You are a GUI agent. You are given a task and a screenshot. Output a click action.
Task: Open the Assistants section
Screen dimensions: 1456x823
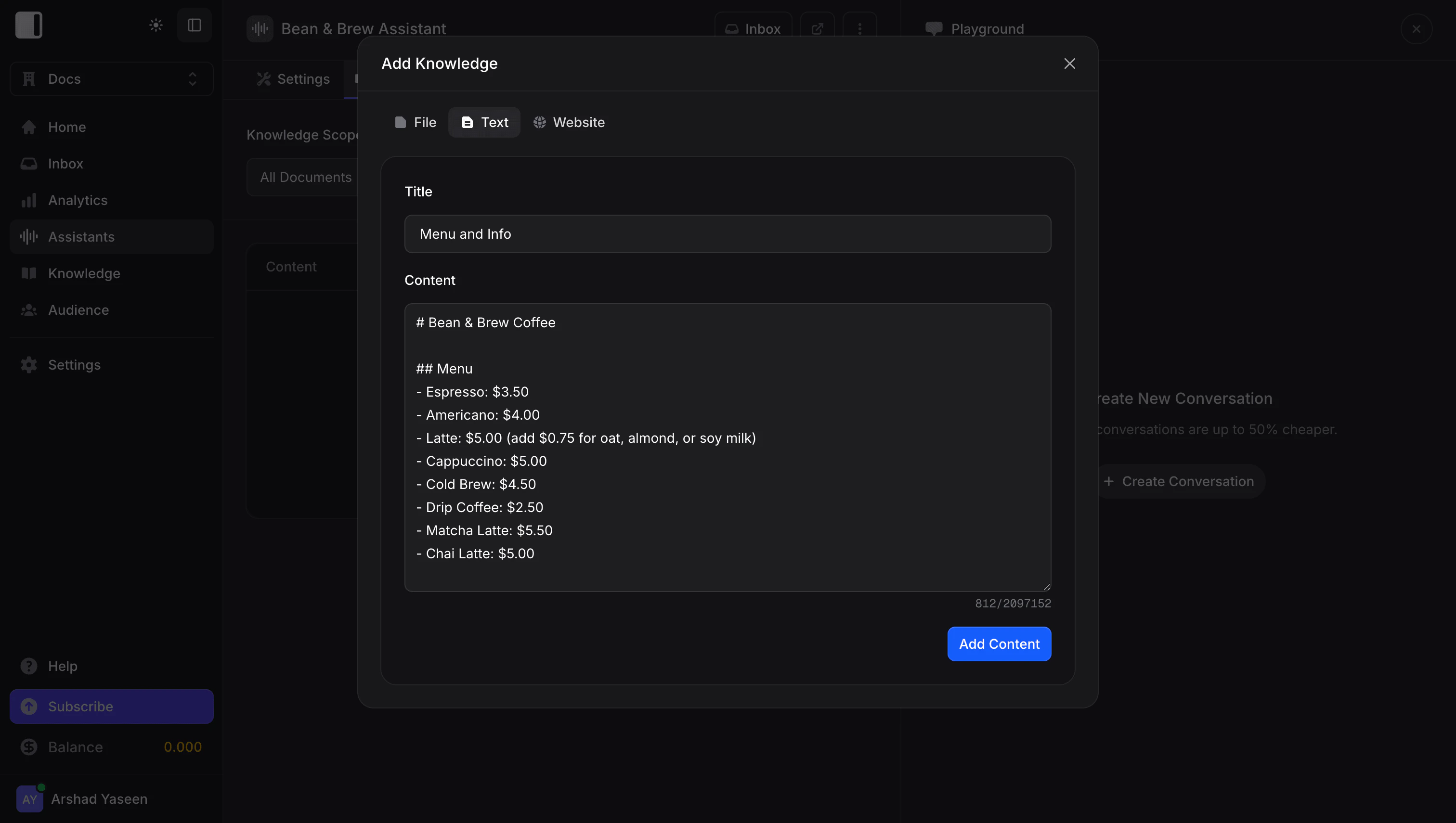coord(81,236)
